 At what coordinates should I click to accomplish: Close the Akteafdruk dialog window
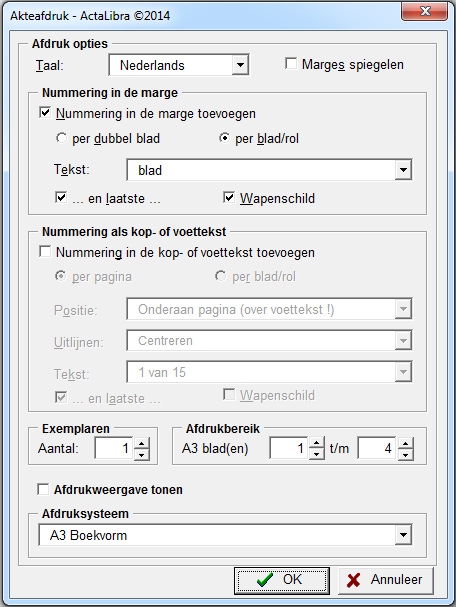pos(425,11)
